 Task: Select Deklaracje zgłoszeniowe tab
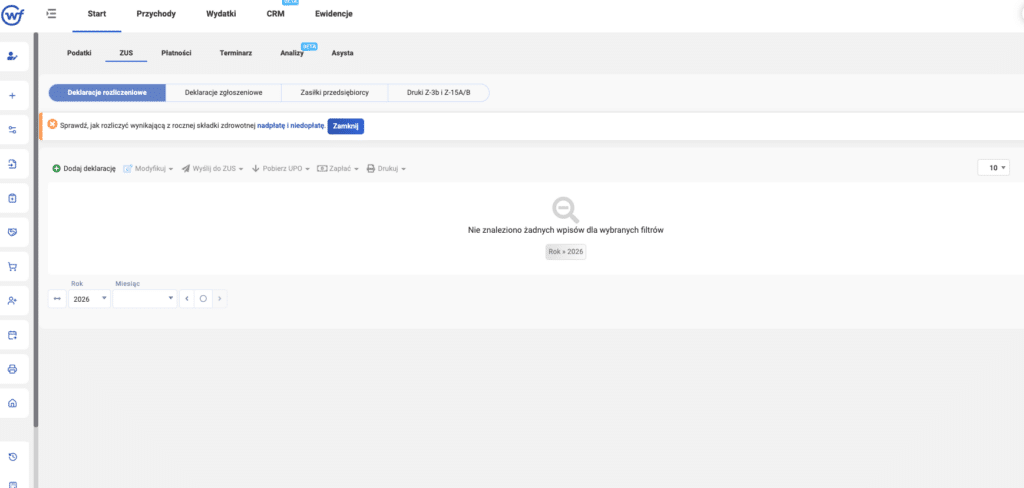[x=223, y=93]
